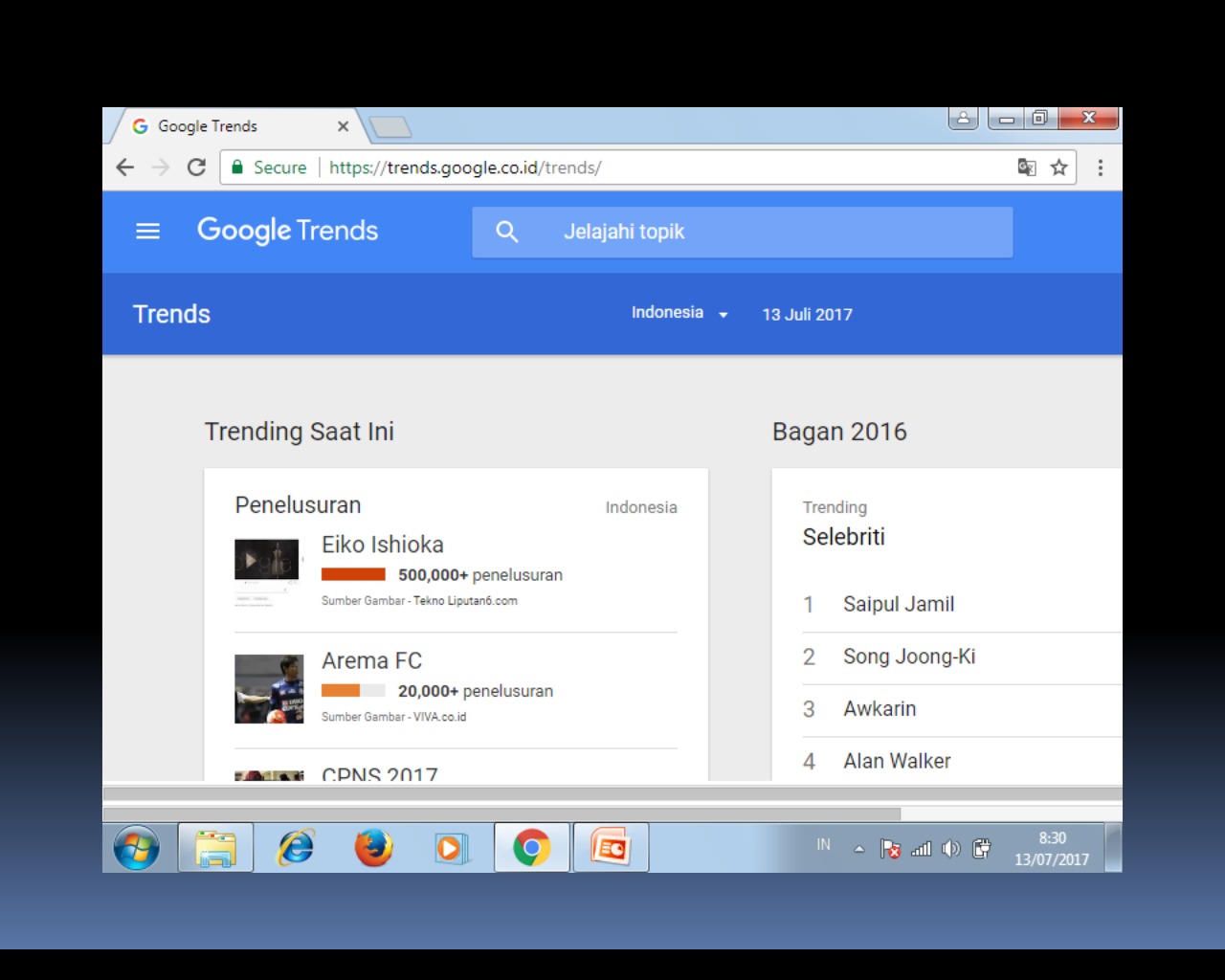Image resolution: width=1225 pixels, height=980 pixels.
Task: Open Windows Media Player taskbar icon
Action: tap(450, 848)
